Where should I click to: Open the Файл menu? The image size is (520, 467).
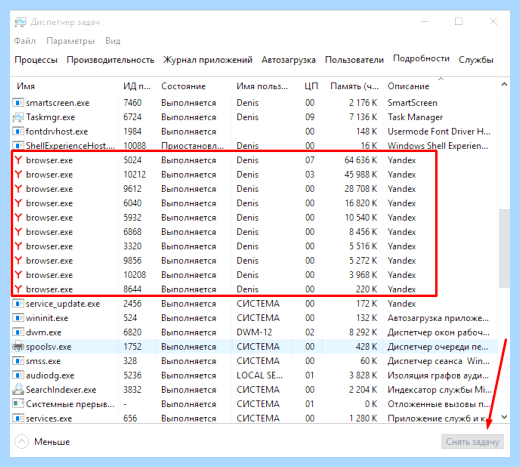click(x=25, y=41)
